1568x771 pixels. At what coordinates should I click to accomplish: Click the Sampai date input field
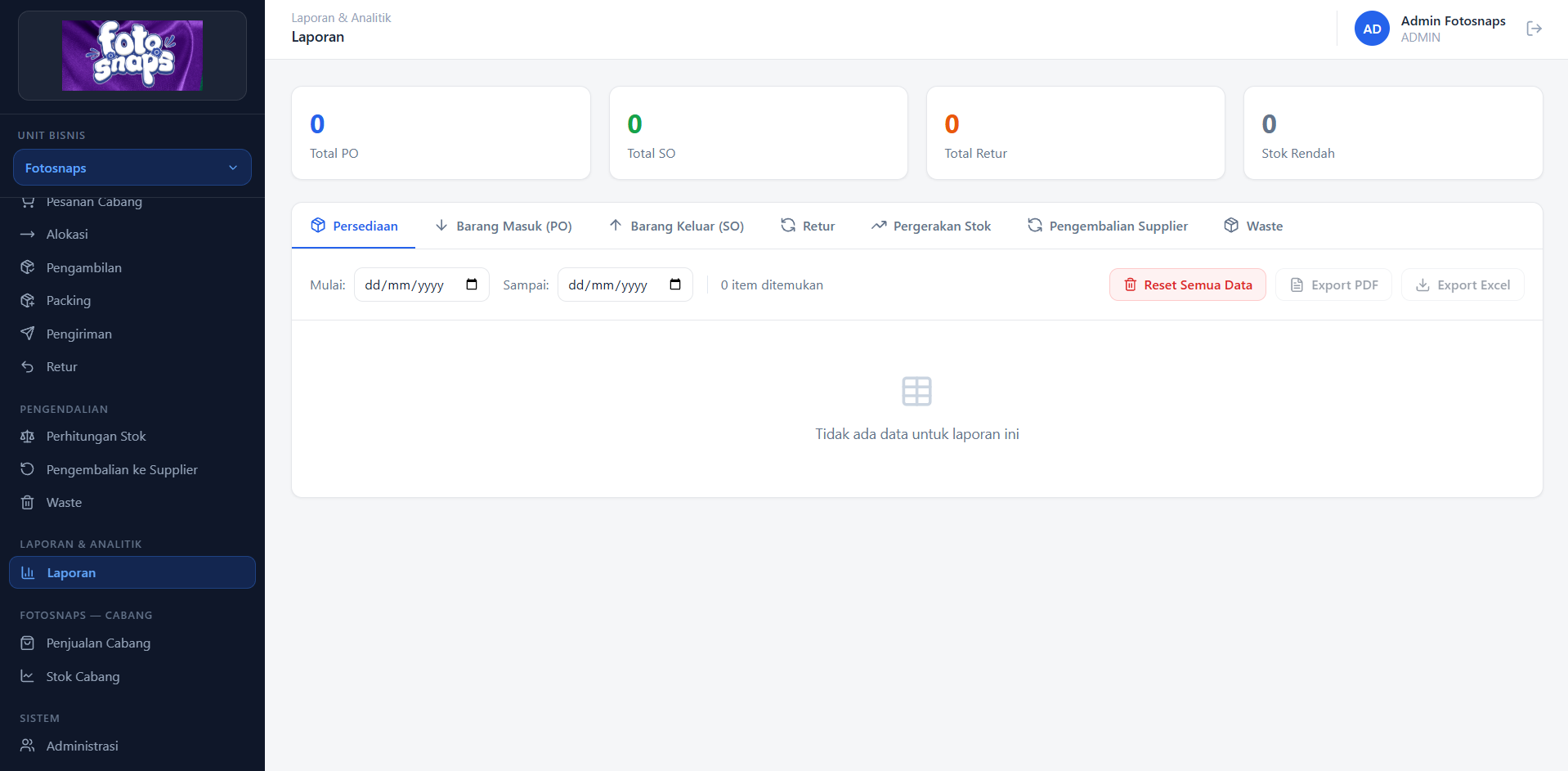[625, 285]
